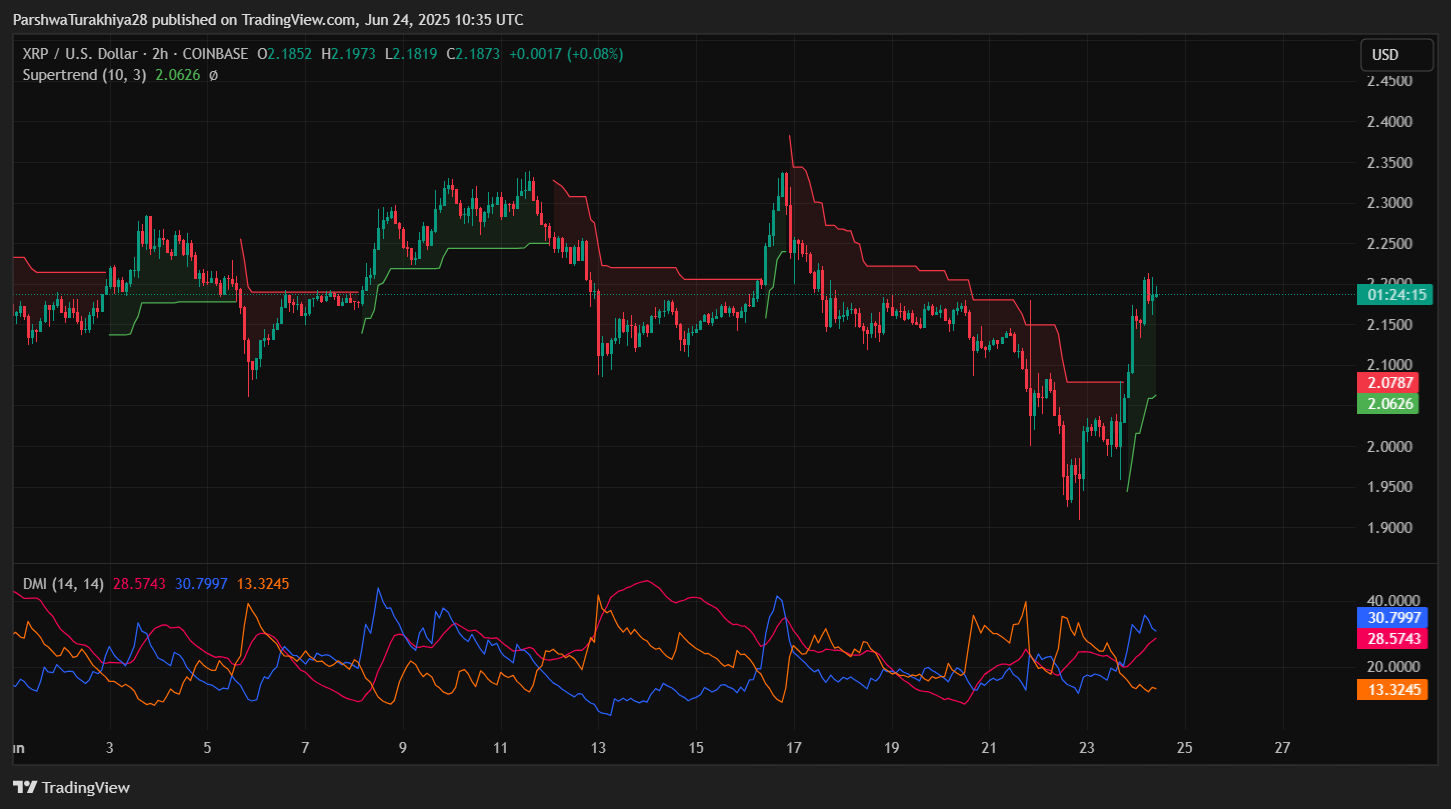The width and height of the screenshot is (1451, 809).
Task: Click the ø symbol beside Supertrend value
Action: (x=213, y=74)
